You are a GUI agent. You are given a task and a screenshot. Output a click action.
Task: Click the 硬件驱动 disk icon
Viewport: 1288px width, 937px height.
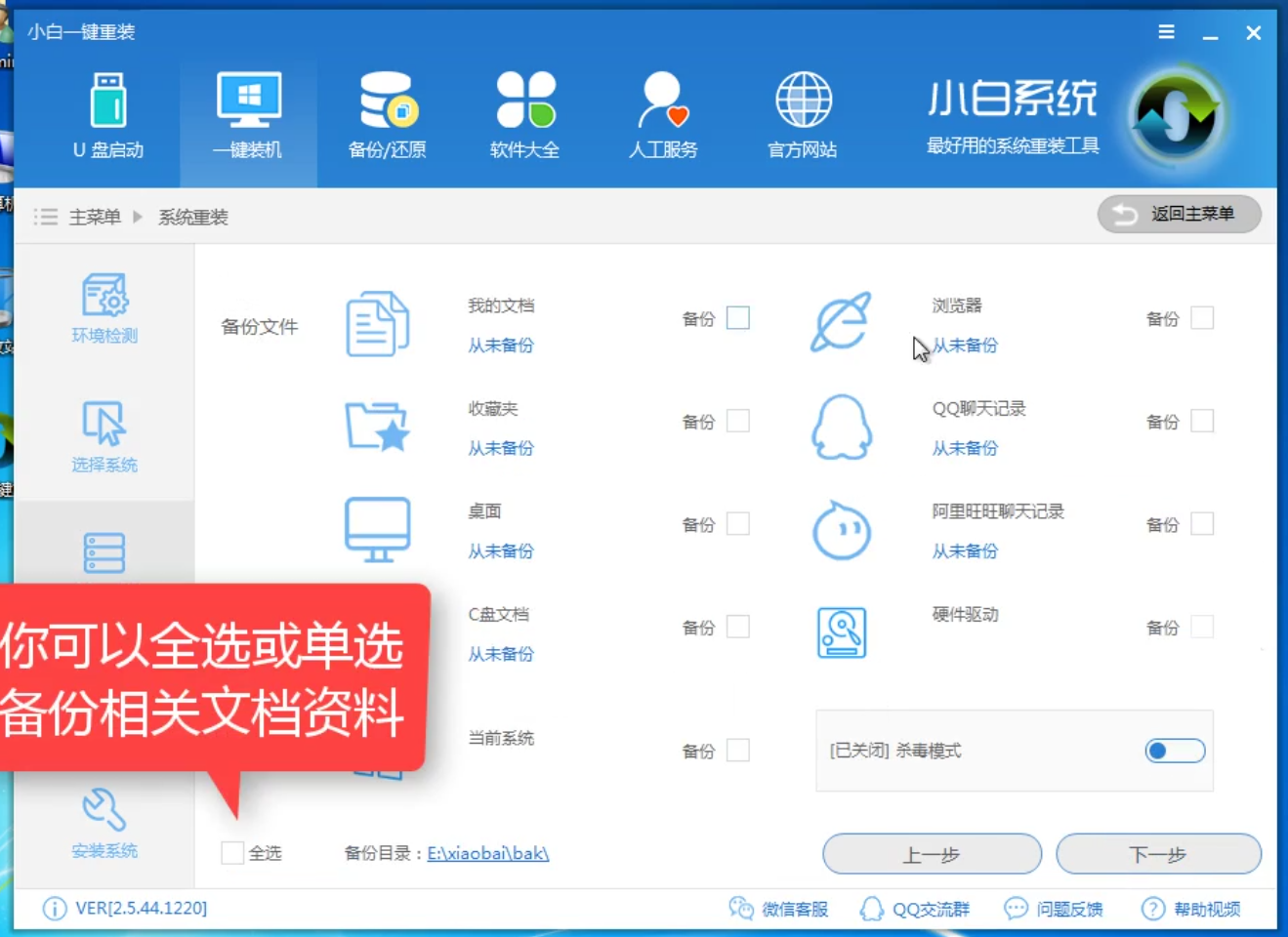842,632
